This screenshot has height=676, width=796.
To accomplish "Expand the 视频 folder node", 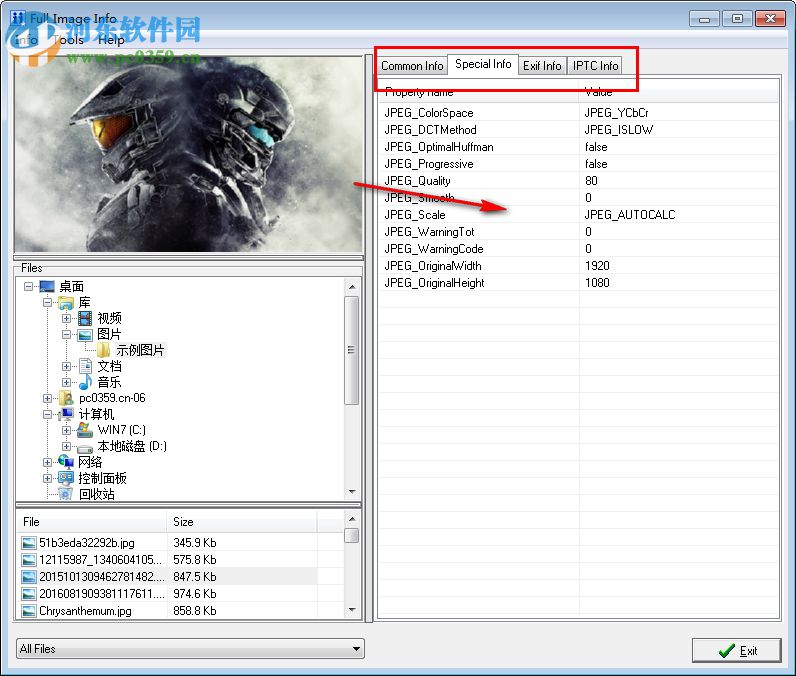I will click(x=66, y=318).
